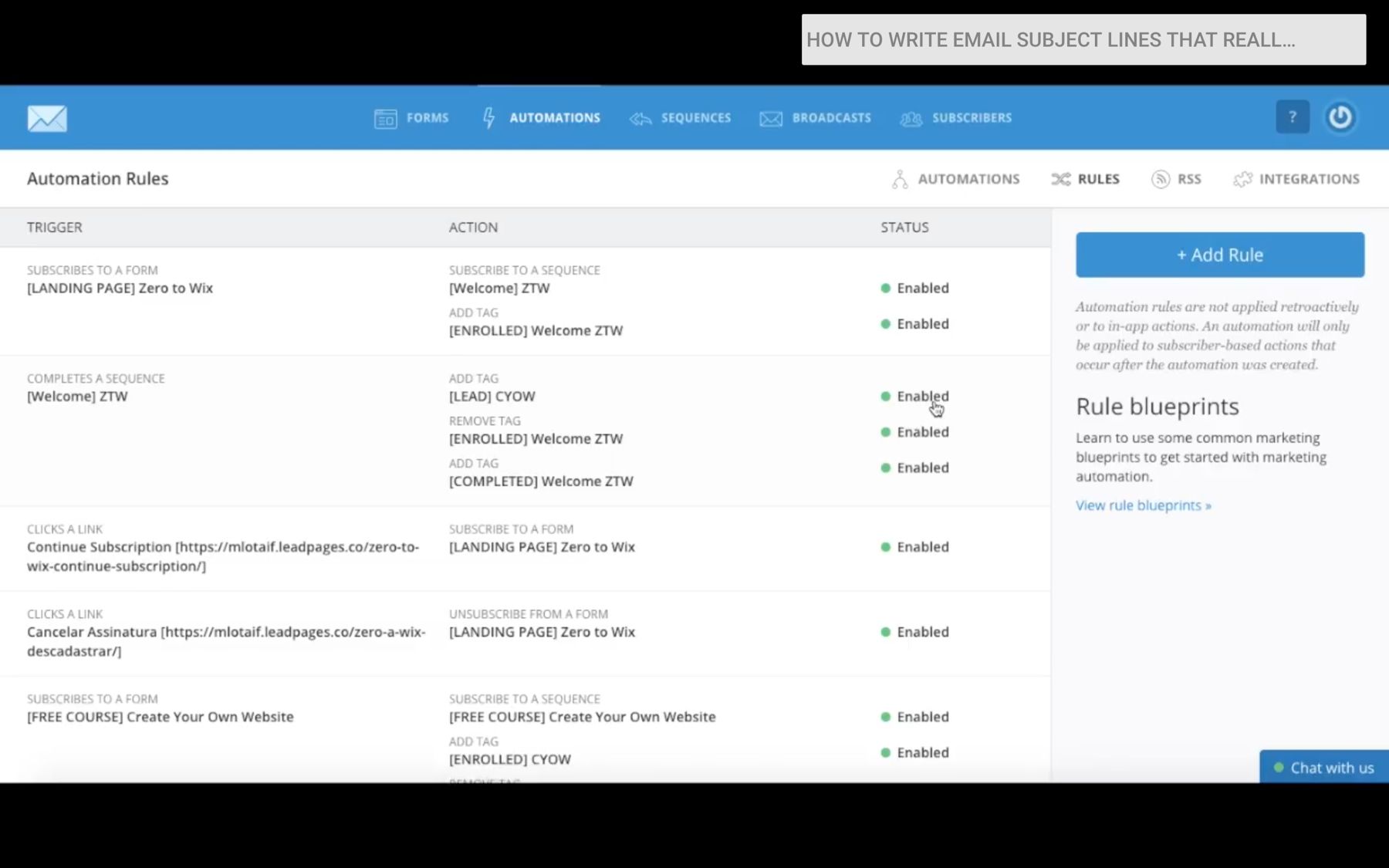Select trigger [FREE COURSE] Create Your Own Website
The width and height of the screenshot is (1389, 868).
(x=161, y=717)
